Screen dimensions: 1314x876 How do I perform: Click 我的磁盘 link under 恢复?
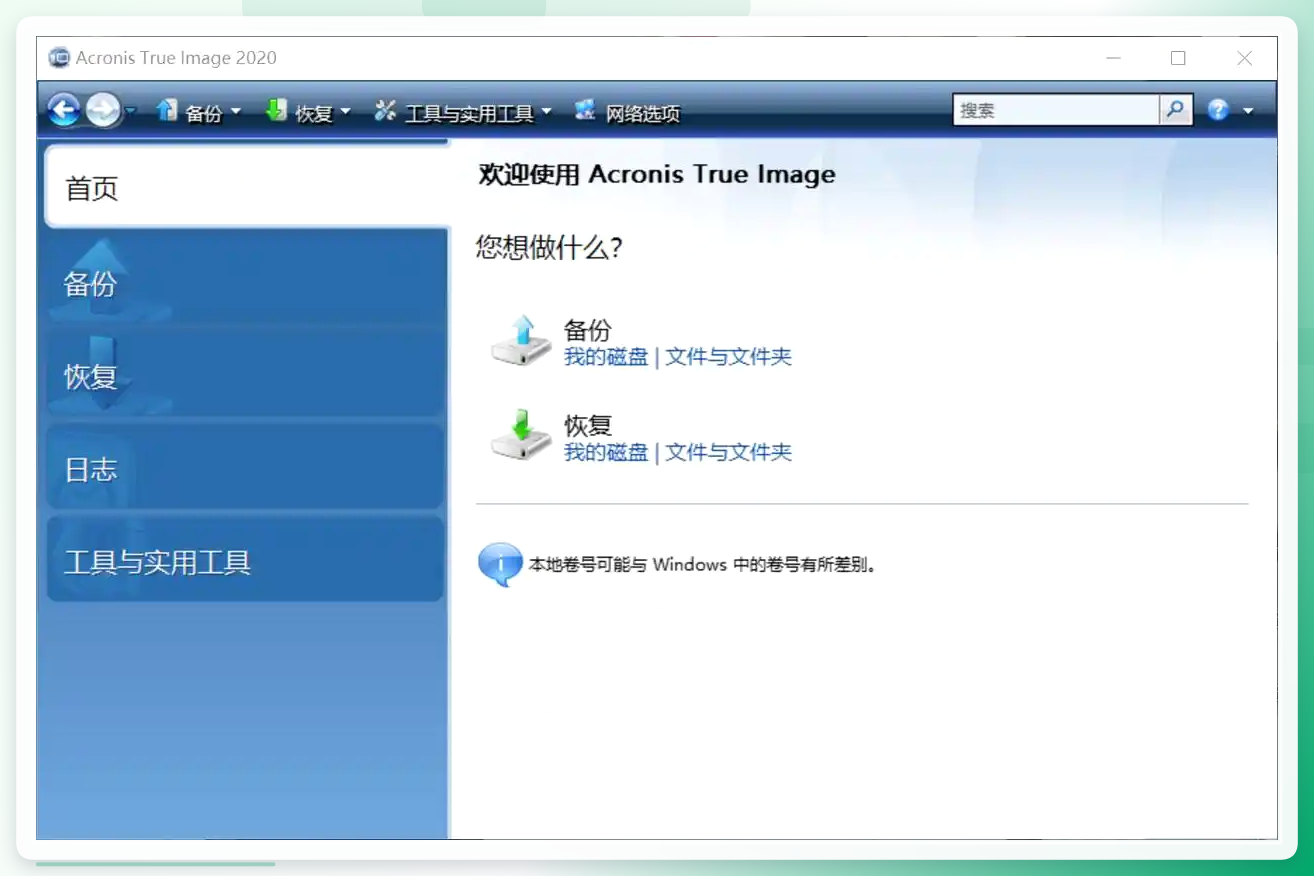pyautogui.click(x=606, y=452)
